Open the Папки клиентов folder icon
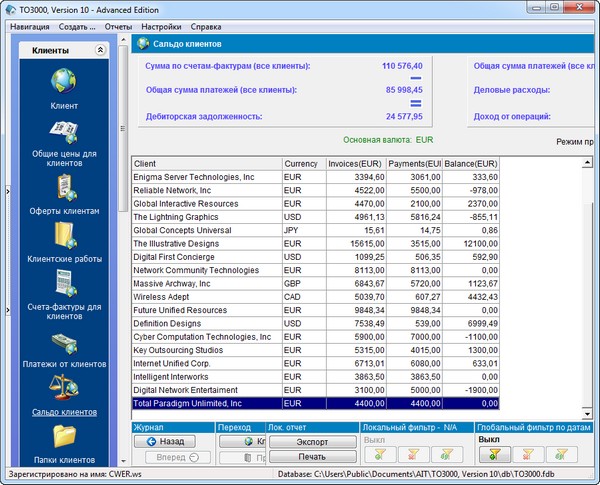Viewport: 600px width, 485px height. (64, 436)
